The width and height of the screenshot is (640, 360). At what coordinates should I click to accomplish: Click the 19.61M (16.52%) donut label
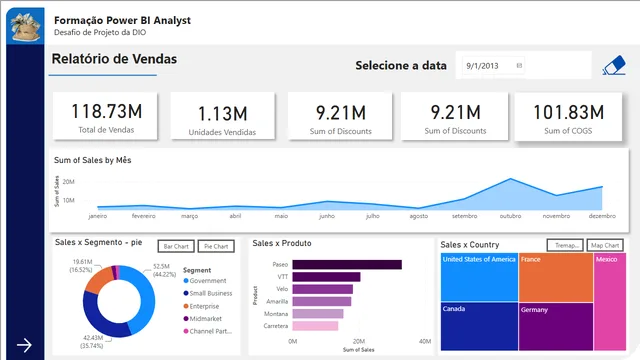pos(82,266)
